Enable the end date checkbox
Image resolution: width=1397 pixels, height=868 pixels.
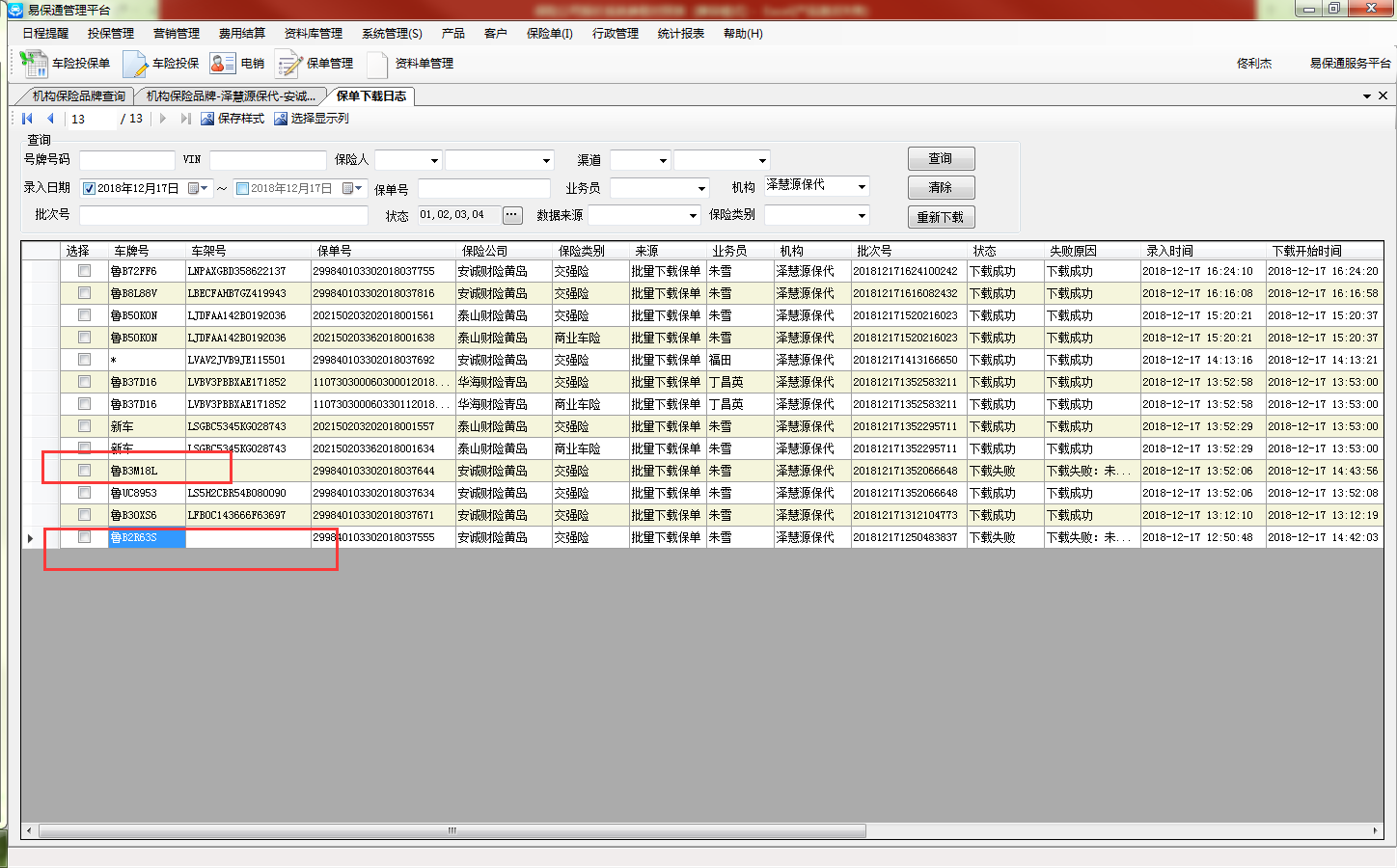(243, 189)
